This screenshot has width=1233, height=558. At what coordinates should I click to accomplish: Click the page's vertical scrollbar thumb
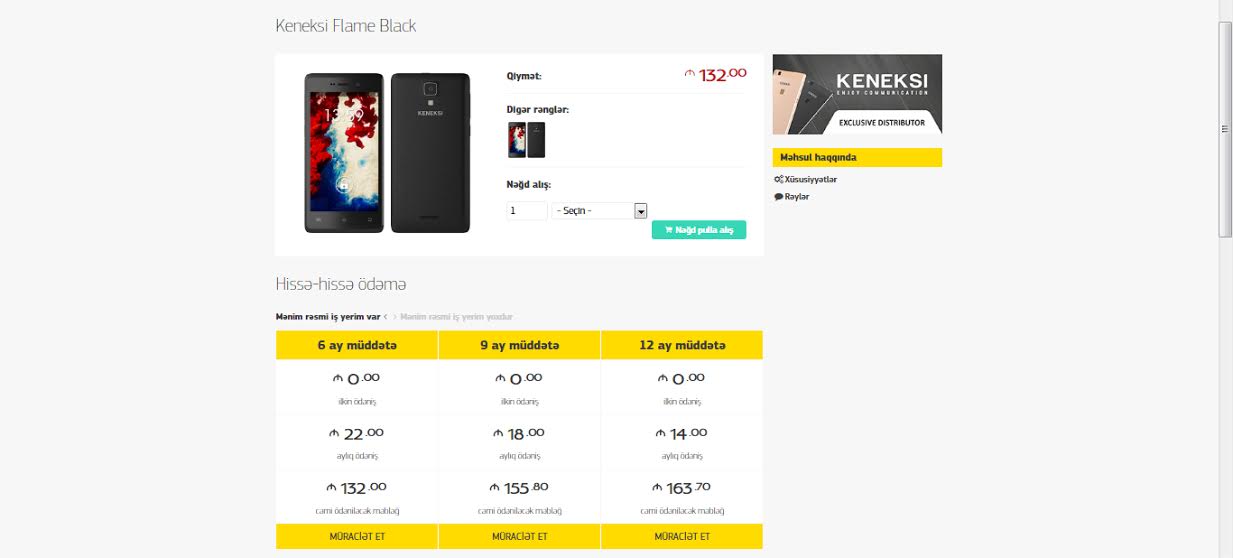(x=1225, y=128)
